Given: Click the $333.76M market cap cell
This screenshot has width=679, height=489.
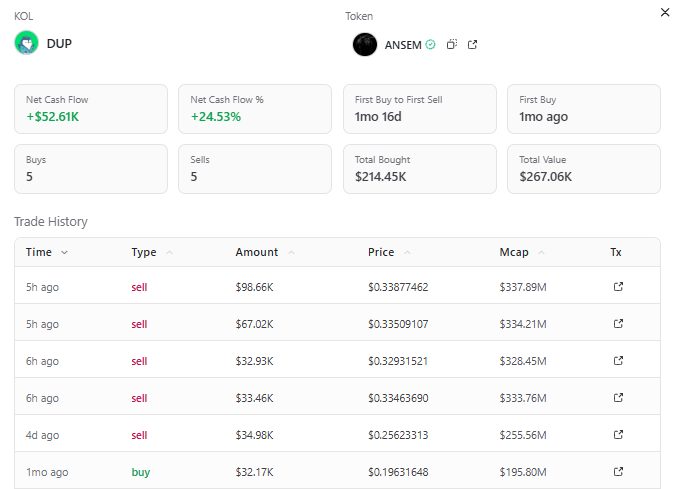Looking at the screenshot, I should pos(523,398).
